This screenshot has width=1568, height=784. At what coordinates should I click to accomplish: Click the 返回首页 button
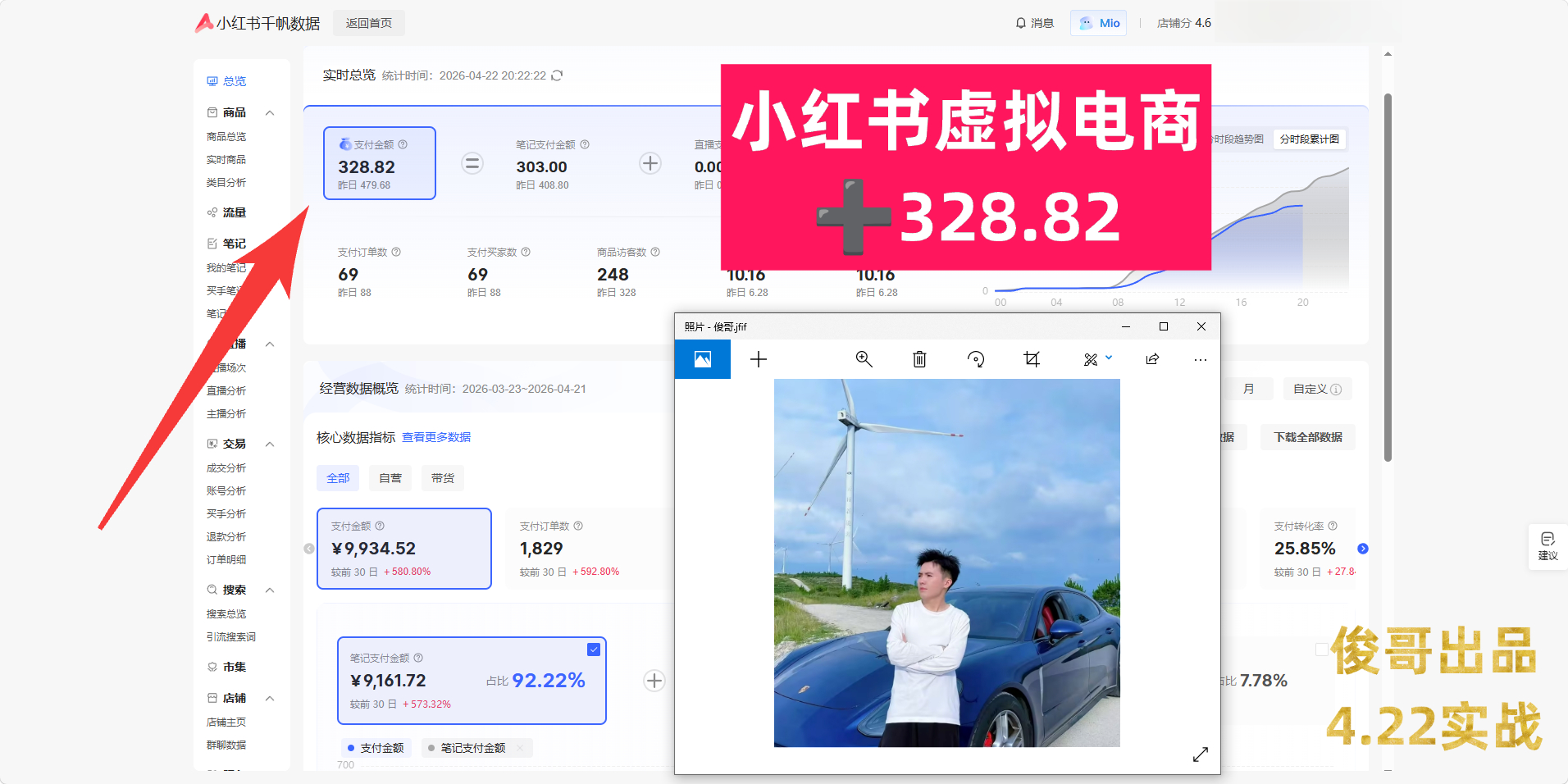coord(369,23)
